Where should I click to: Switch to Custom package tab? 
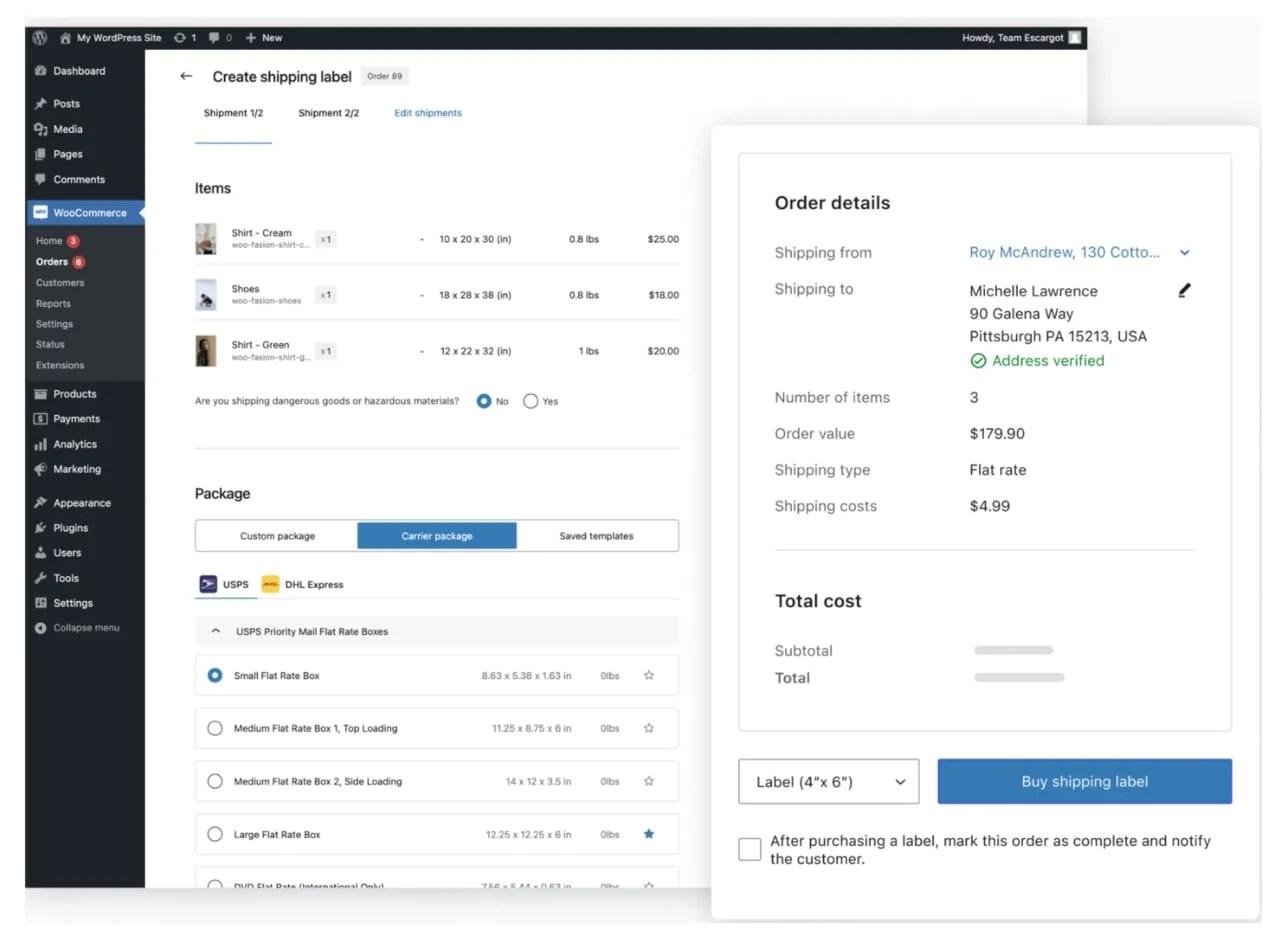coord(277,536)
